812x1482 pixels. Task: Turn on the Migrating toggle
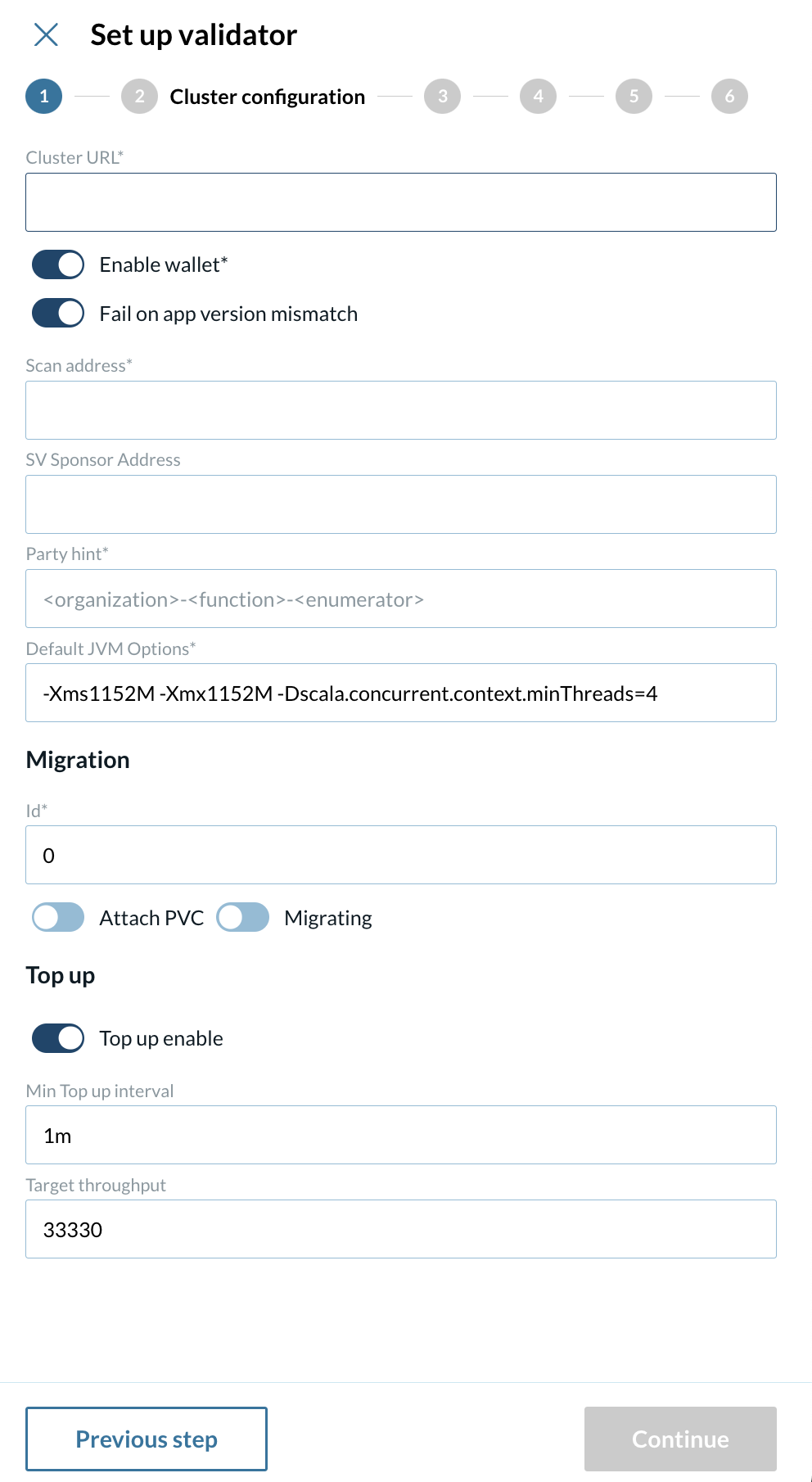[242, 918]
